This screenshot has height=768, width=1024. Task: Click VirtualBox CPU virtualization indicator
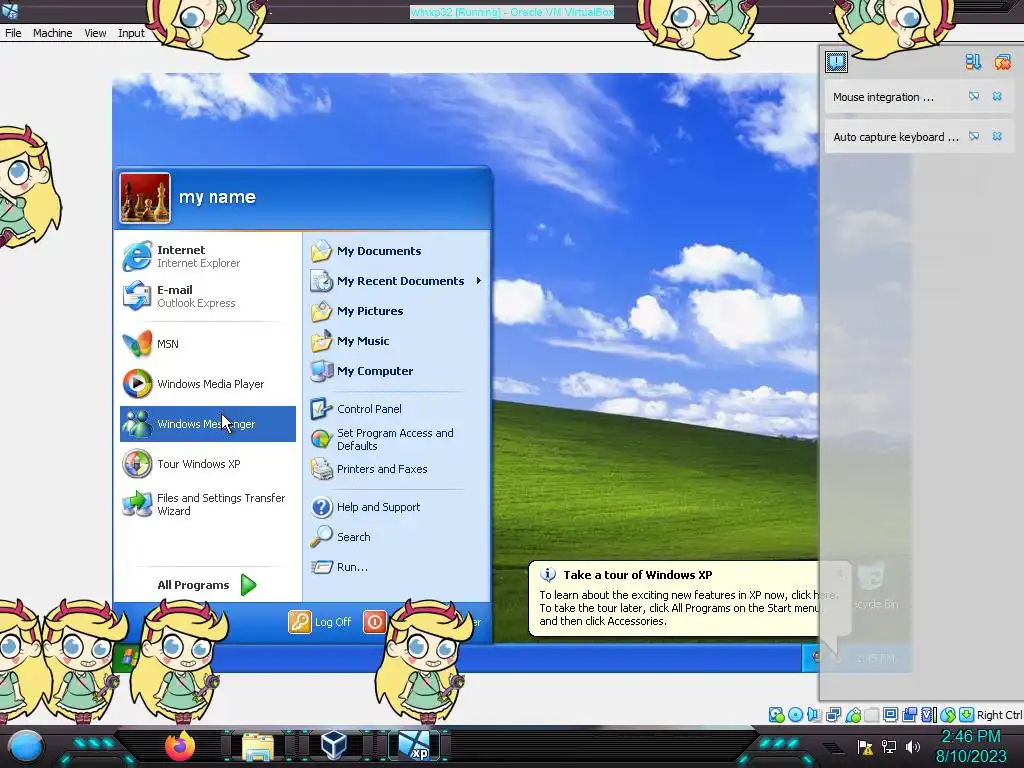(928, 715)
